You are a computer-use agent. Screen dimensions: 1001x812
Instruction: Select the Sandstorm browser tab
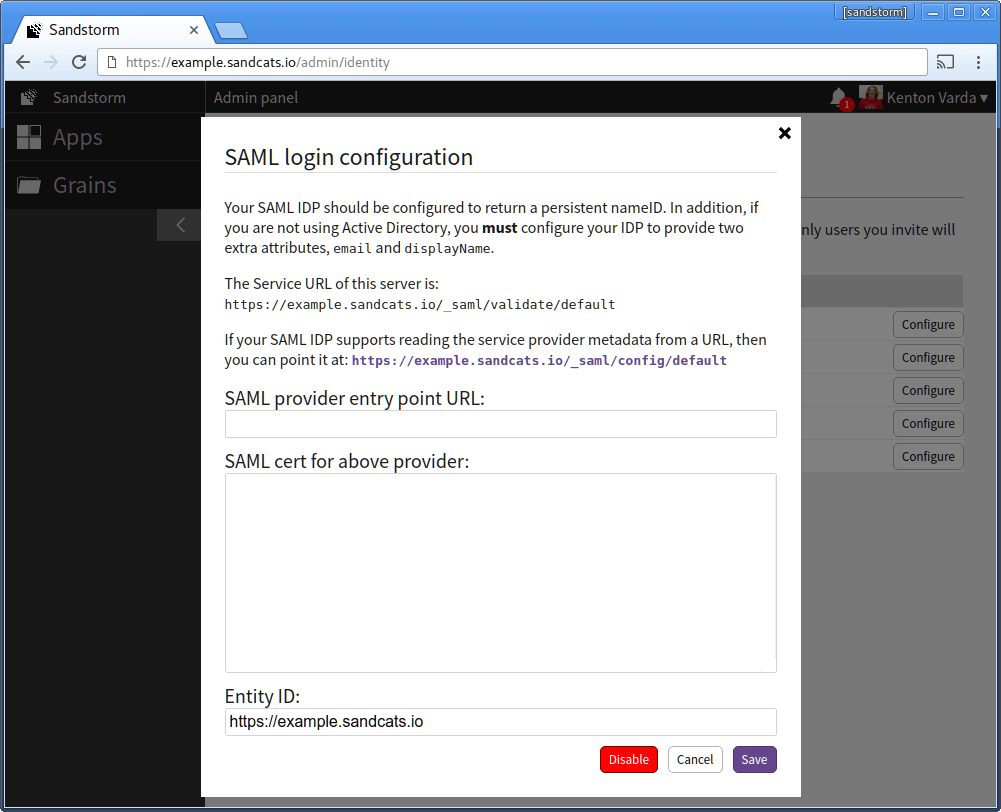pyautogui.click(x=110, y=30)
